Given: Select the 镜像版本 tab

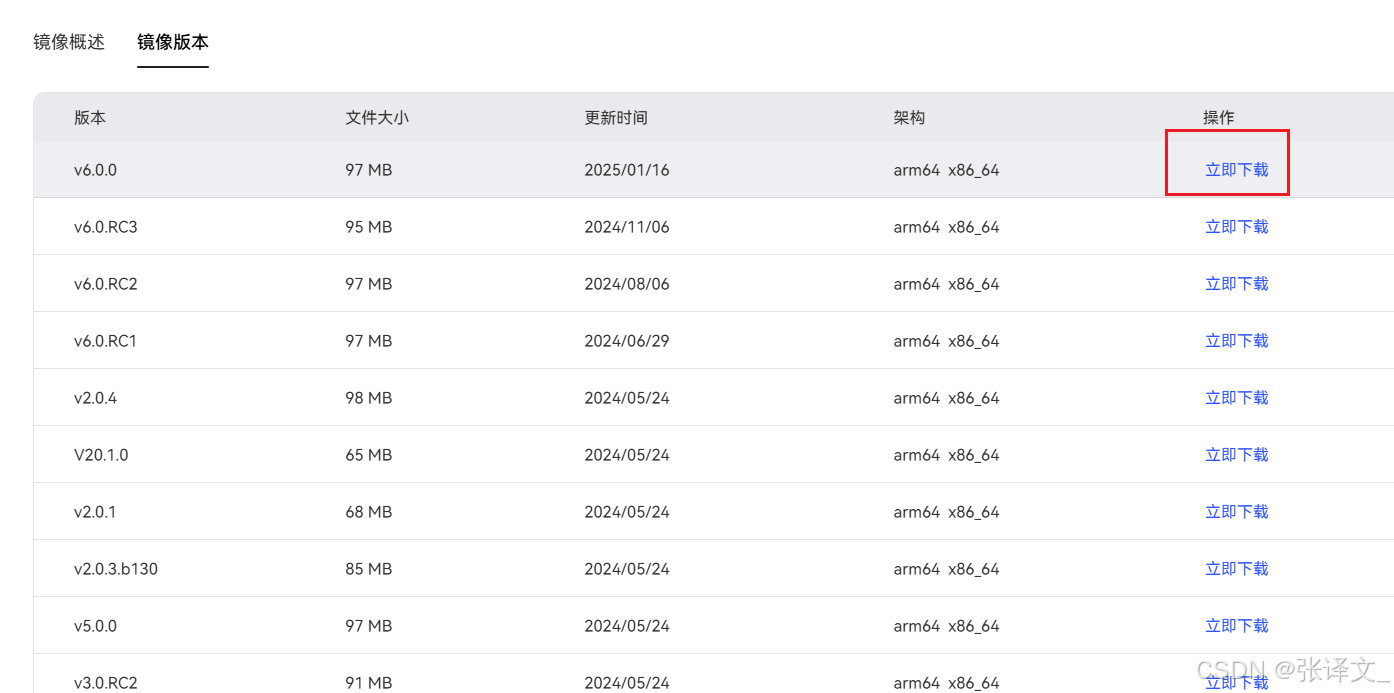Looking at the screenshot, I should click(x=172, y=42).
